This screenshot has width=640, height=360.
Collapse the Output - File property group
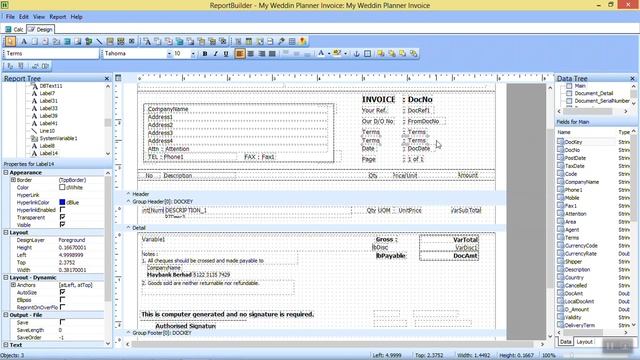pos(6,315)
